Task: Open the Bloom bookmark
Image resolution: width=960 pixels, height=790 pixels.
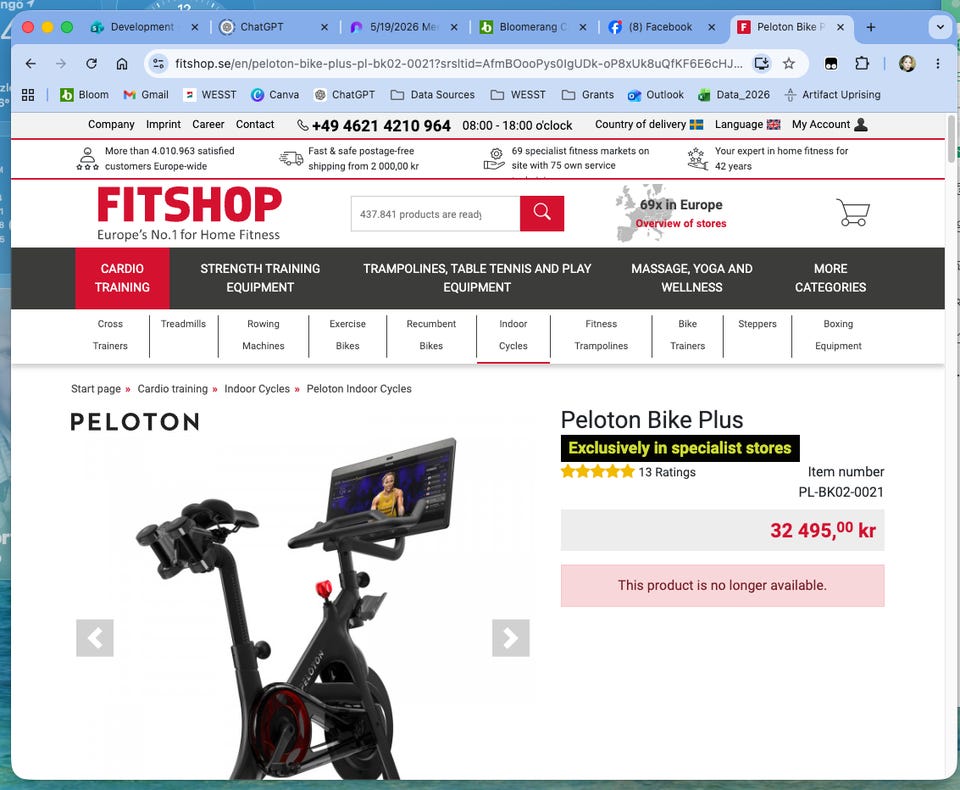Action: pyautogui.click(x=84, y=95)
